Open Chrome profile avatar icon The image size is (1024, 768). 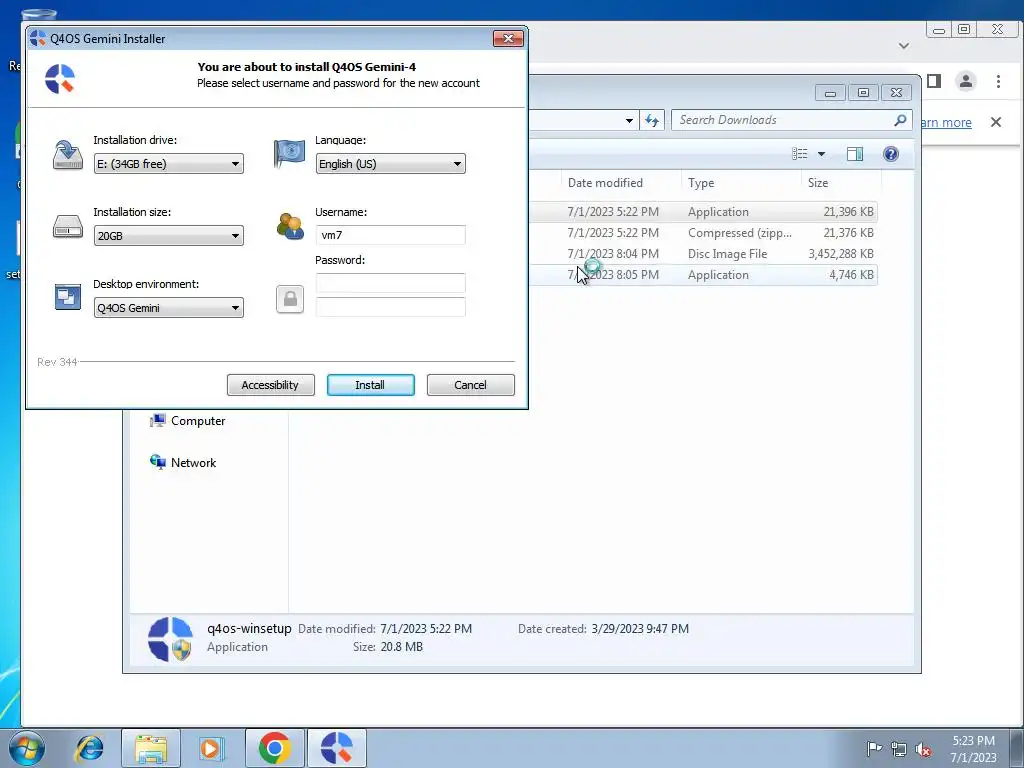966,81
